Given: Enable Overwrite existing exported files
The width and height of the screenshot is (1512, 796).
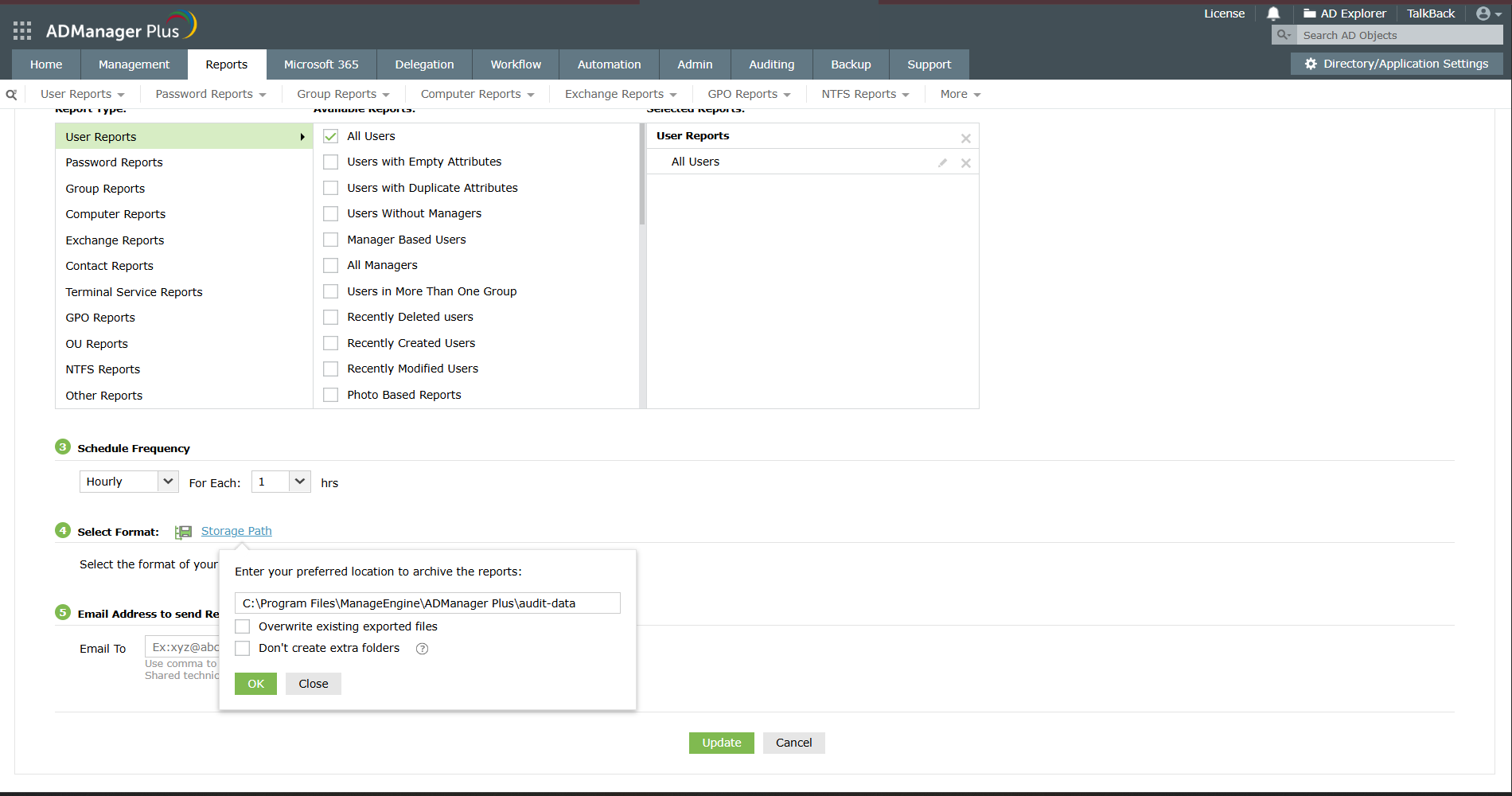Looking at the screenshot, I should click(x=243, y=626).
